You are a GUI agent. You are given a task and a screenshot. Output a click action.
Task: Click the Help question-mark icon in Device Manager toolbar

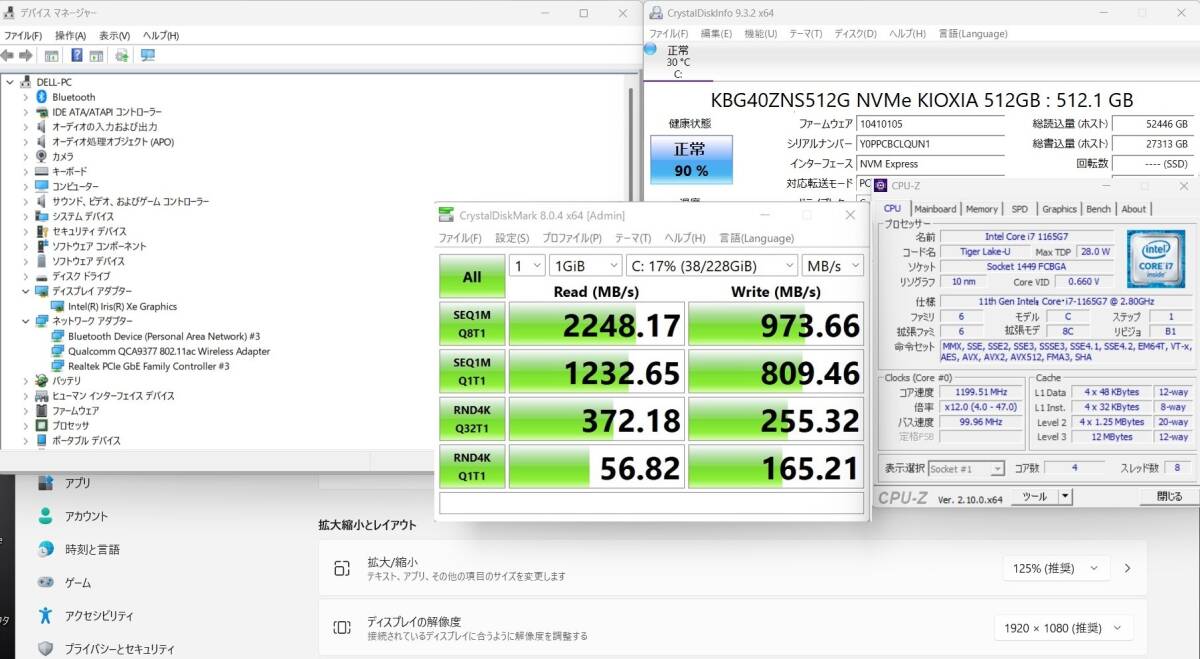click(x=76, y=56)
